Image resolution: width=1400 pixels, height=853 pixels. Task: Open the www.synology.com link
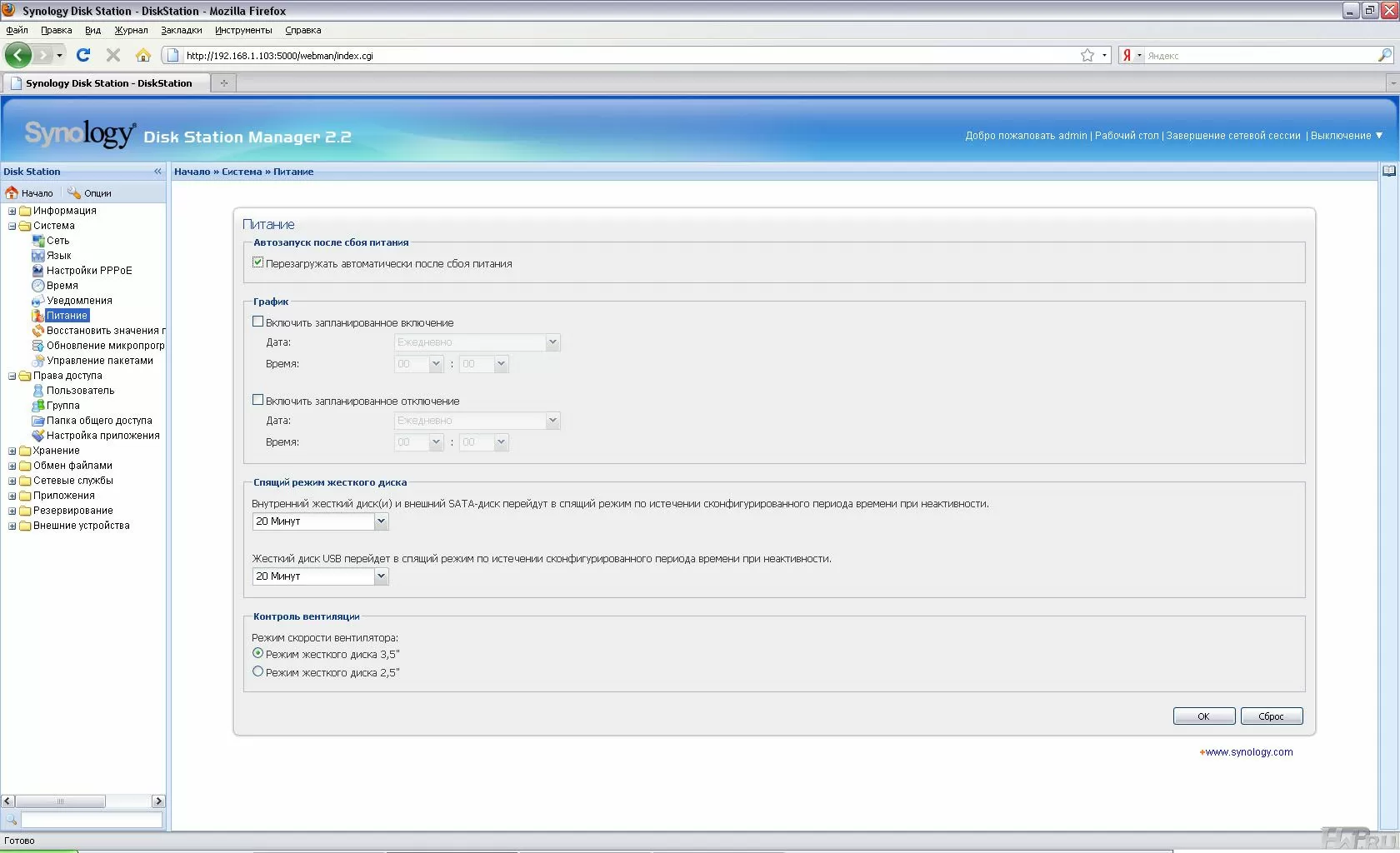[x=1248, y=752]
